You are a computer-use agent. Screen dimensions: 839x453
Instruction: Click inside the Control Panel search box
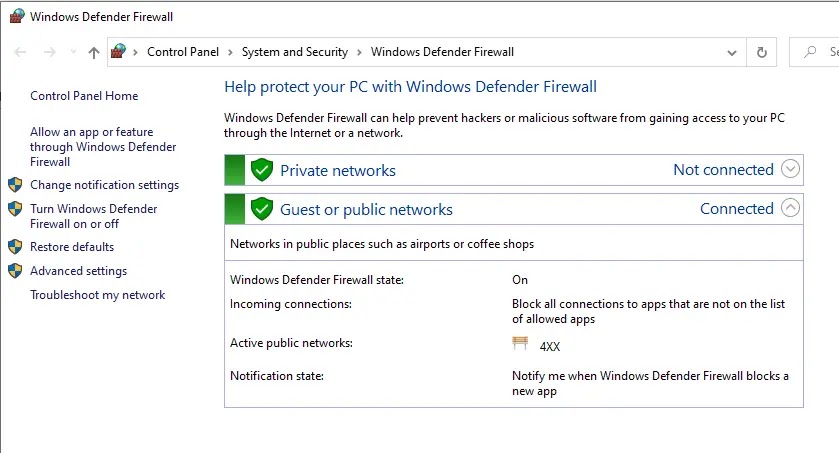coord(814,52)
